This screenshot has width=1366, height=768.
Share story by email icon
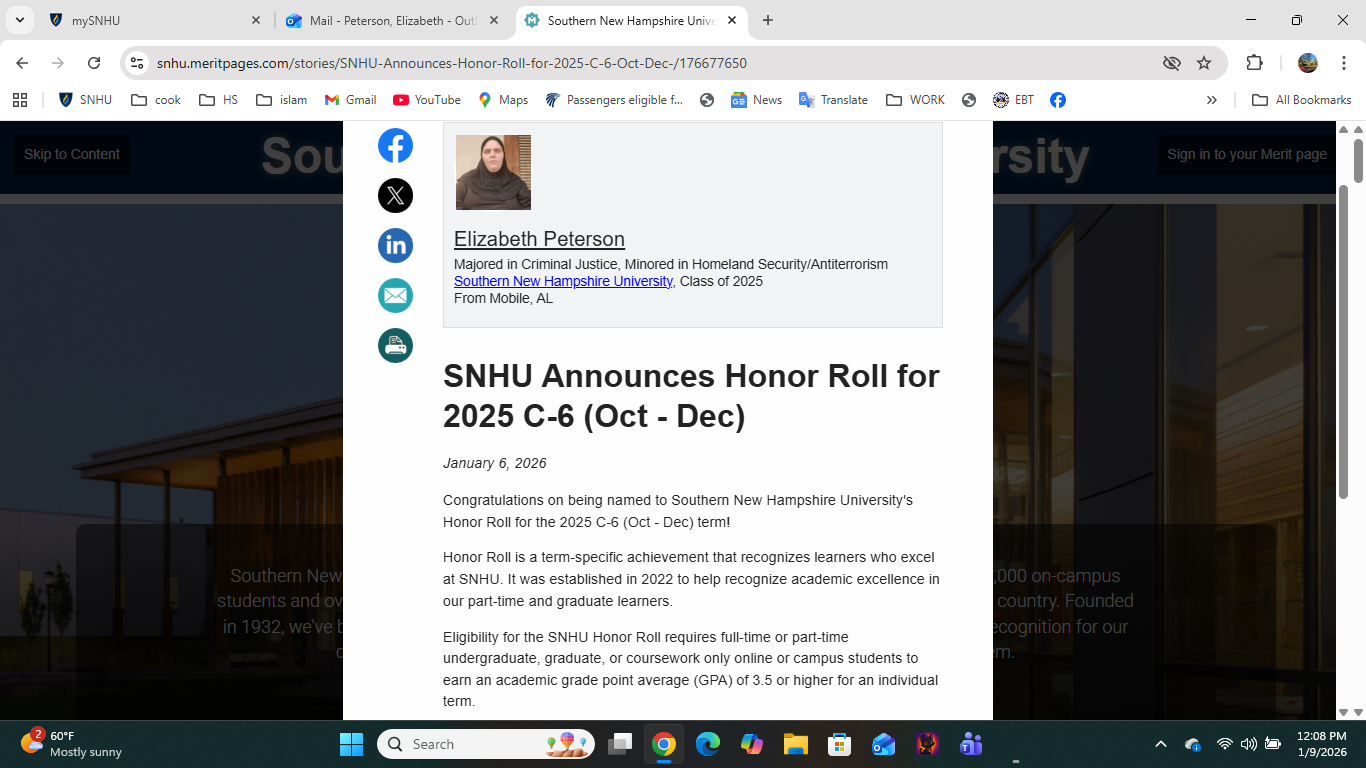395,296
